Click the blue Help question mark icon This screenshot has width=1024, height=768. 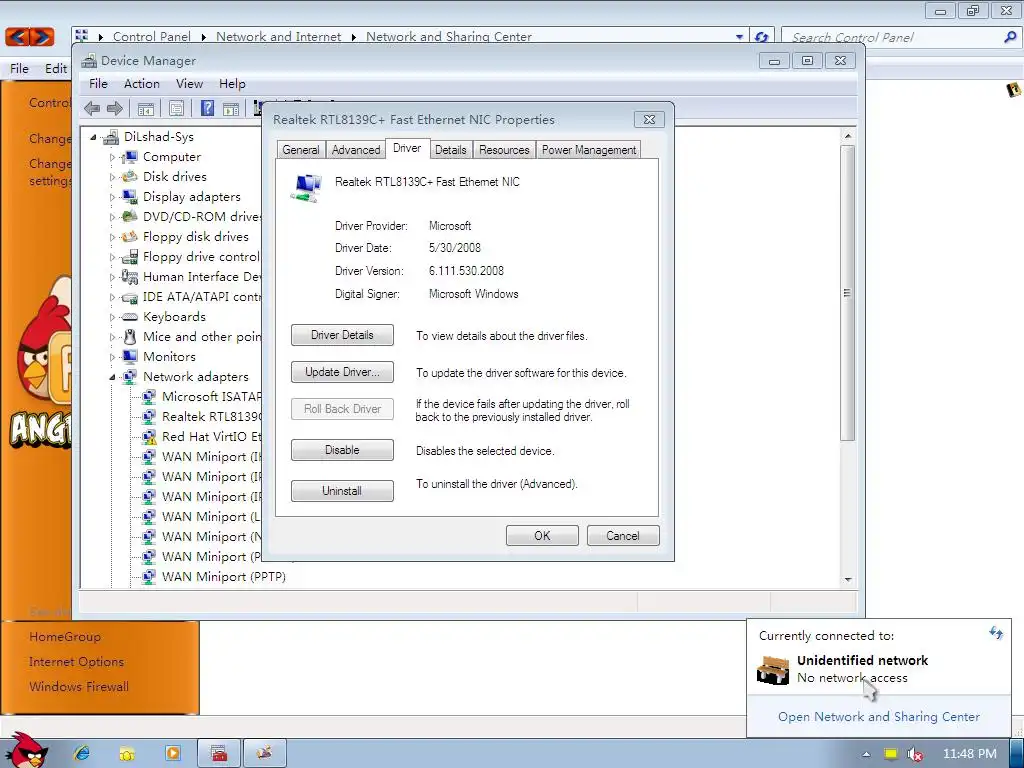click(207, 108)
